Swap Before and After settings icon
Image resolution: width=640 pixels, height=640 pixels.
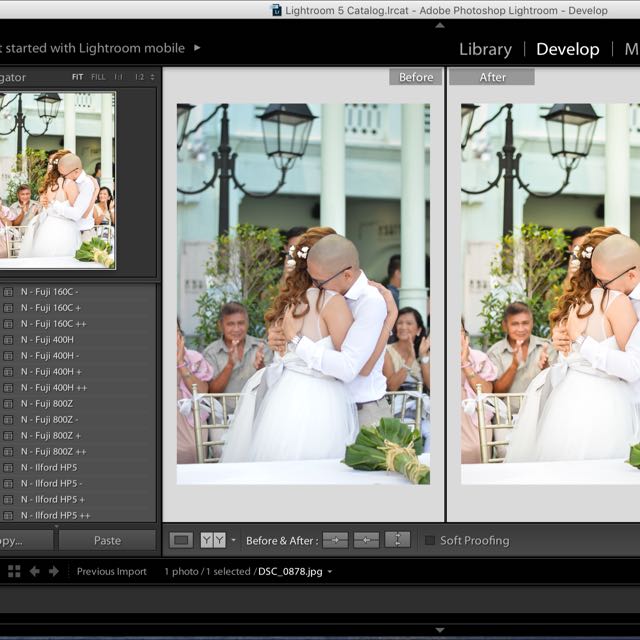coord(397,540)
